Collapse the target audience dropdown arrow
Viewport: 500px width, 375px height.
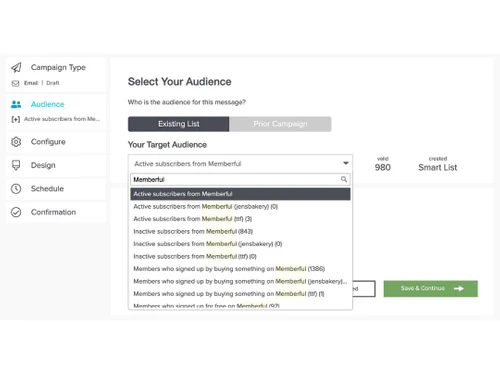[346, 163]
